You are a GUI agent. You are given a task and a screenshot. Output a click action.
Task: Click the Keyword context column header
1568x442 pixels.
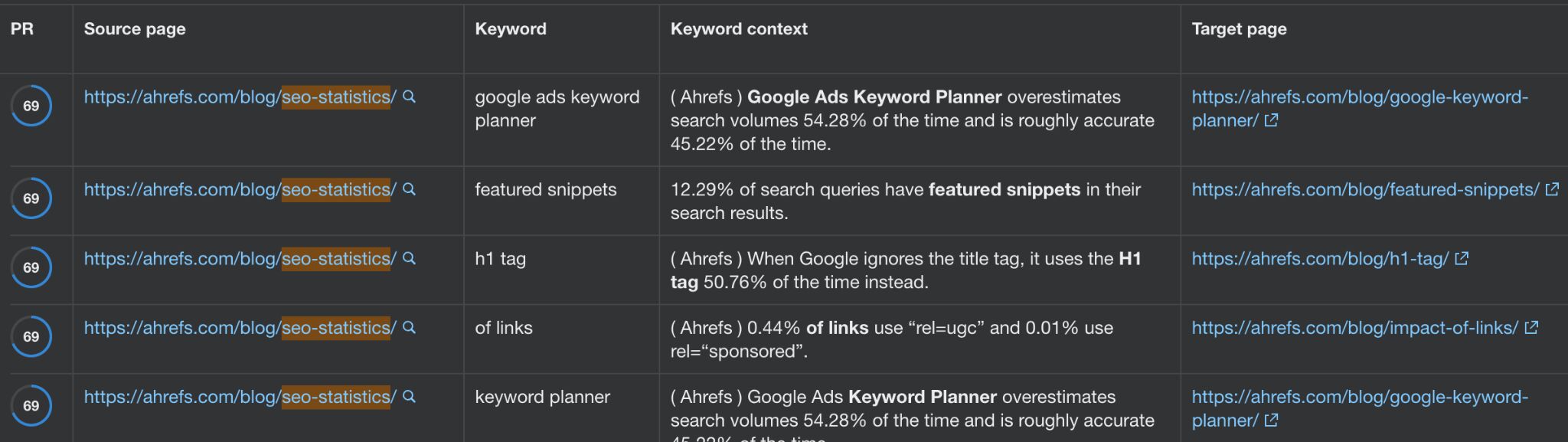(738, 28)
